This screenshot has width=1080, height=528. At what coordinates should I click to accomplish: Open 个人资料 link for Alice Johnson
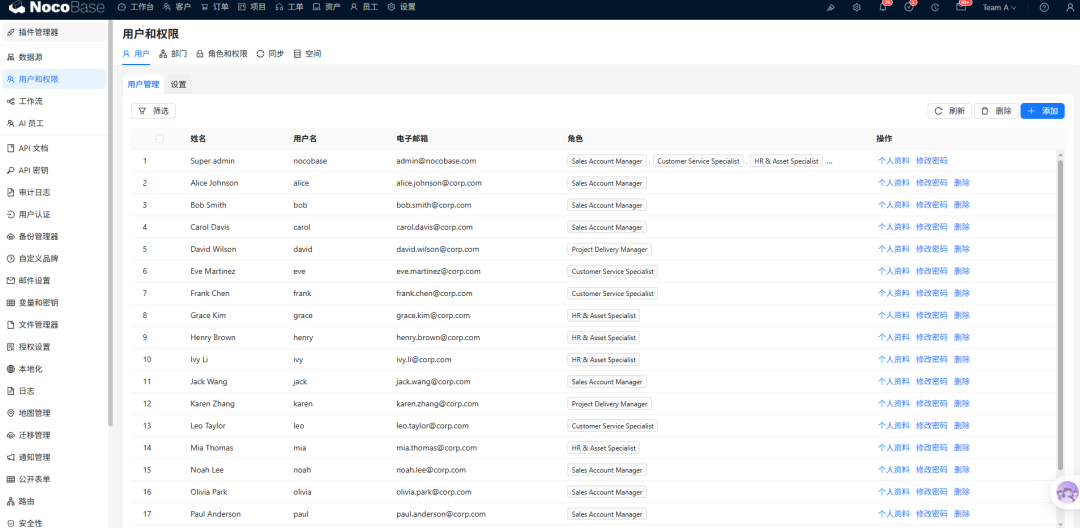[893, 183]
